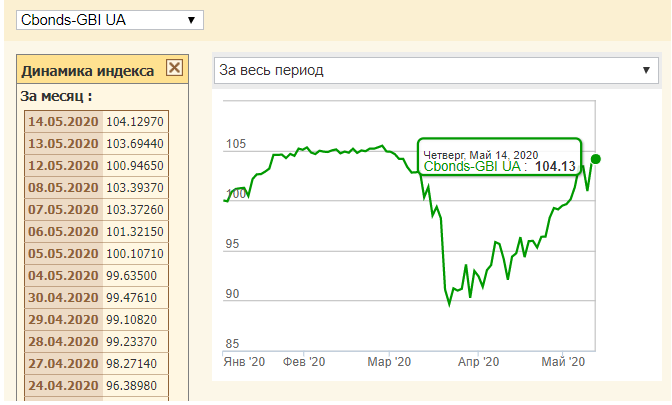
Task: Click the За месяц heading
Action: (56, 96)
